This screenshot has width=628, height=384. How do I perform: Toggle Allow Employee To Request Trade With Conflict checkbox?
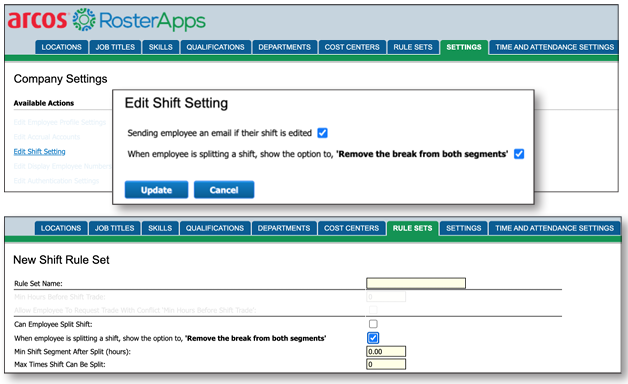point(373,310)
